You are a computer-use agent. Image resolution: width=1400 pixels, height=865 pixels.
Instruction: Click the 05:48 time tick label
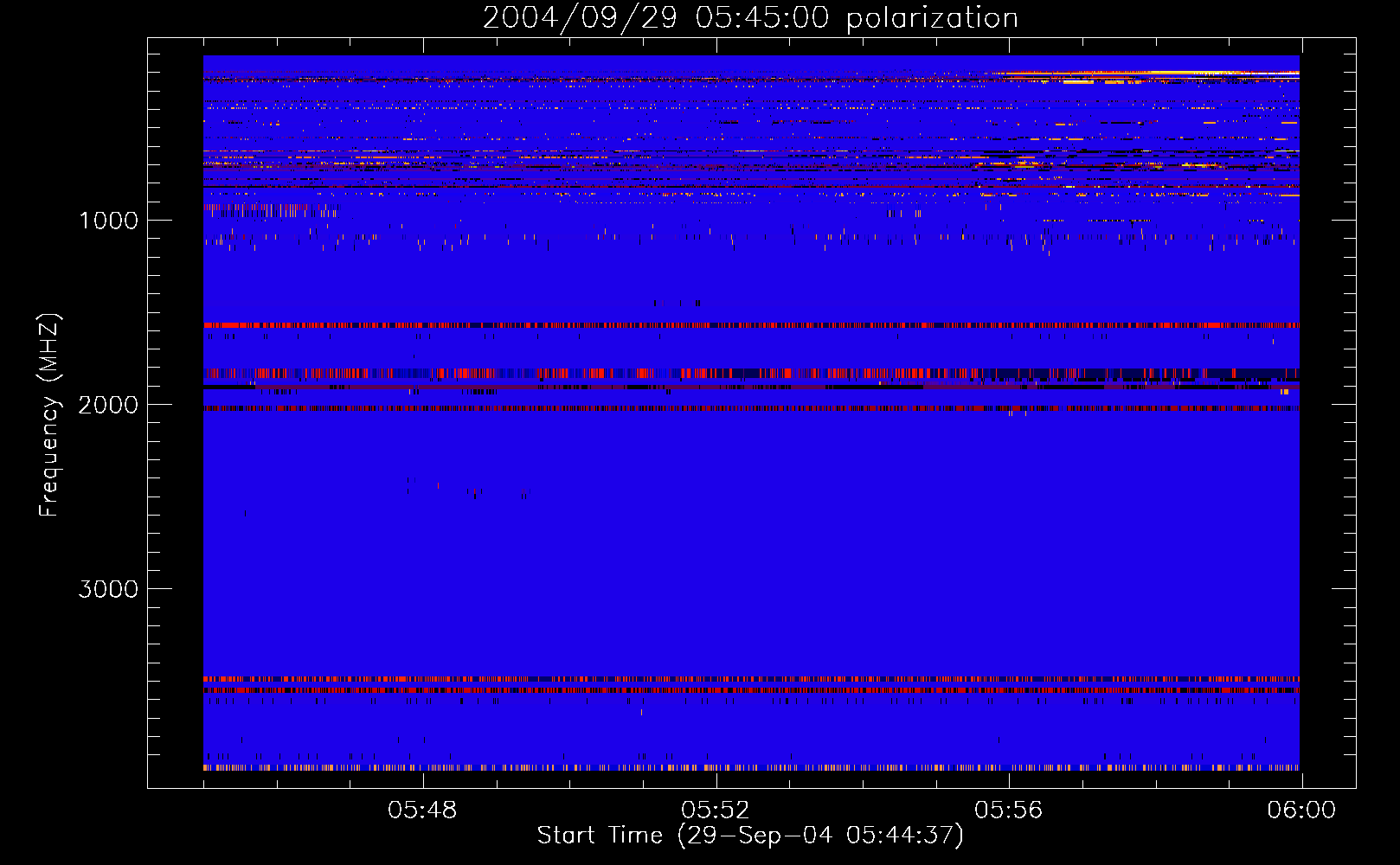[x=422, y=811]
